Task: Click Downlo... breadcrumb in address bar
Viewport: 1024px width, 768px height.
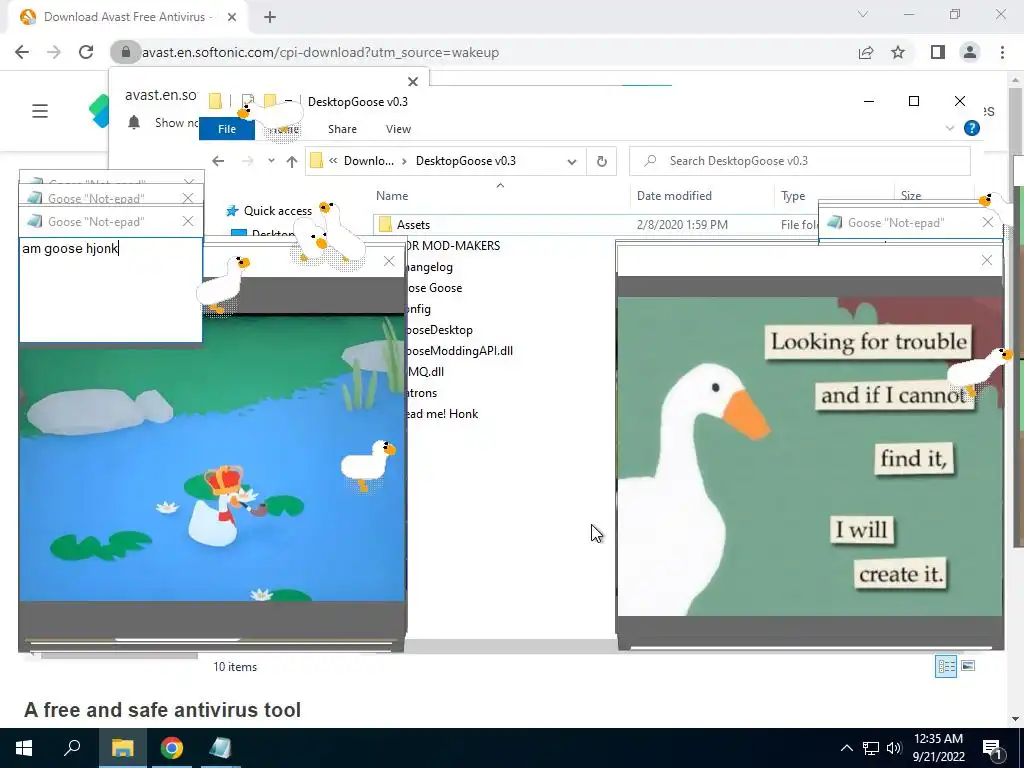Action: (x=368, y=161)
